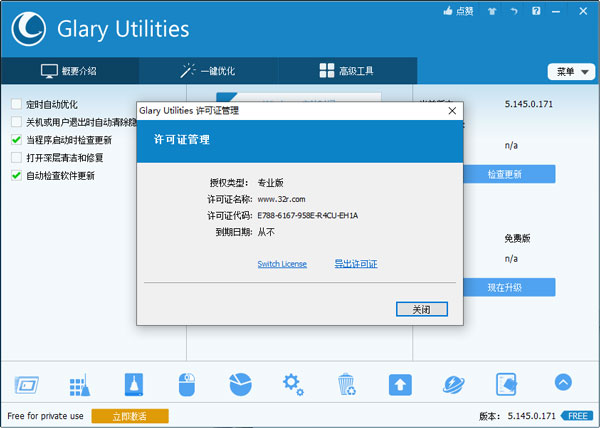Open the gears process manager icon
Image resolution: width=600 pixels, height=428 pixels.
tap(293, 385)
